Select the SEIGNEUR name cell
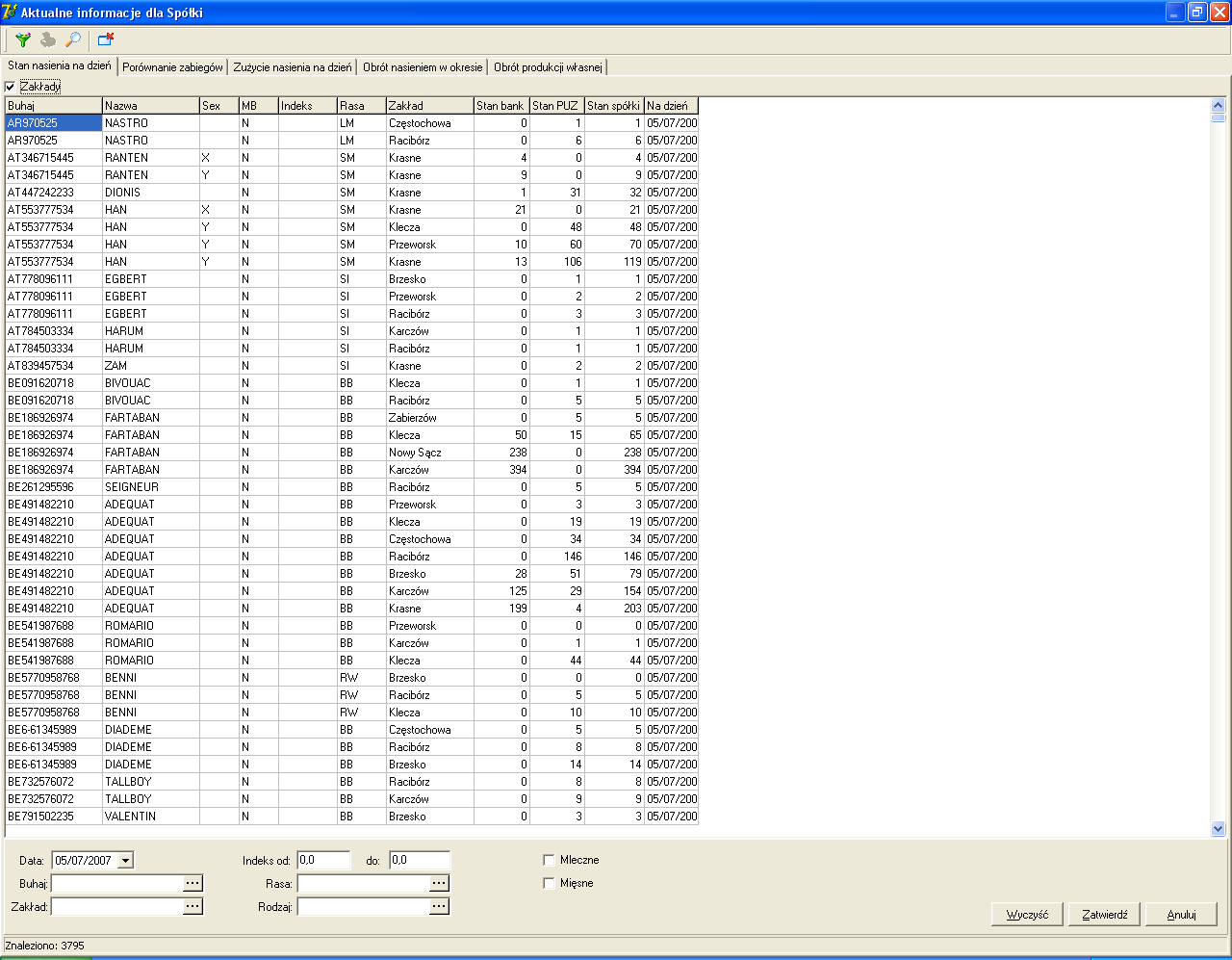This screenshot has height=960, width=1232. pos(151,487)
